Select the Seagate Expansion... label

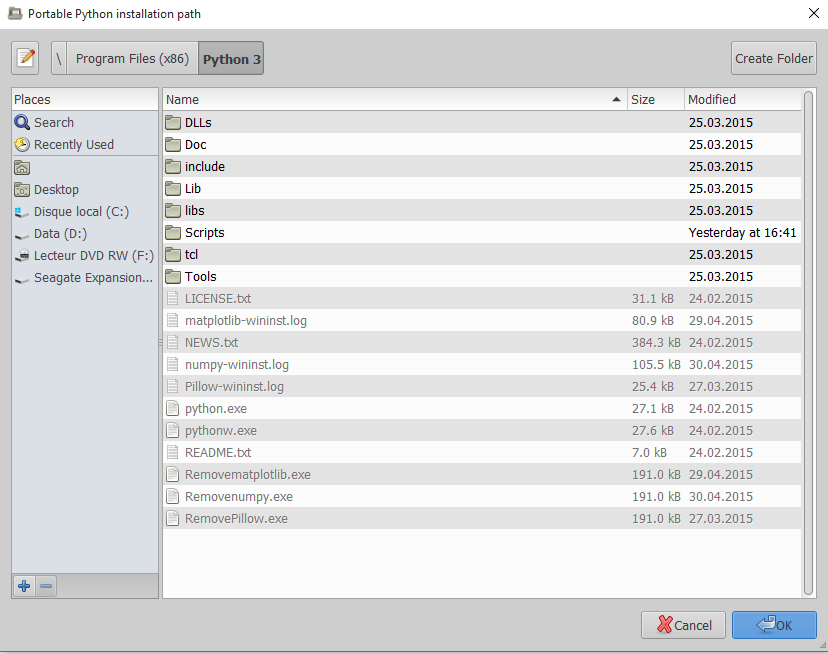(x=93, y=278)
